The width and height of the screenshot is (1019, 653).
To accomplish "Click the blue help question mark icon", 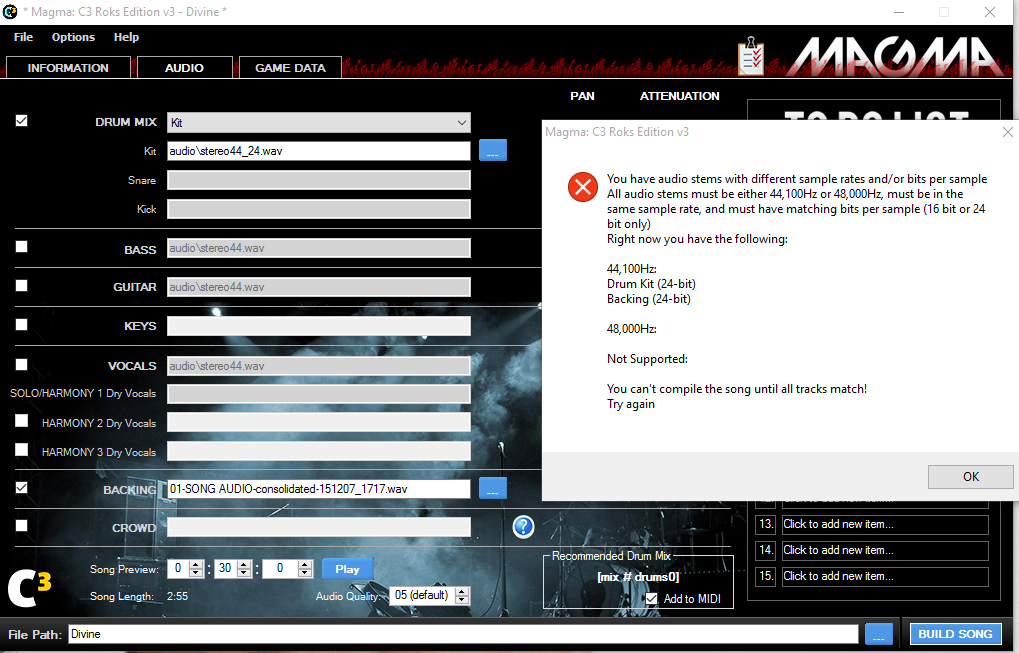I will [523, 527].
